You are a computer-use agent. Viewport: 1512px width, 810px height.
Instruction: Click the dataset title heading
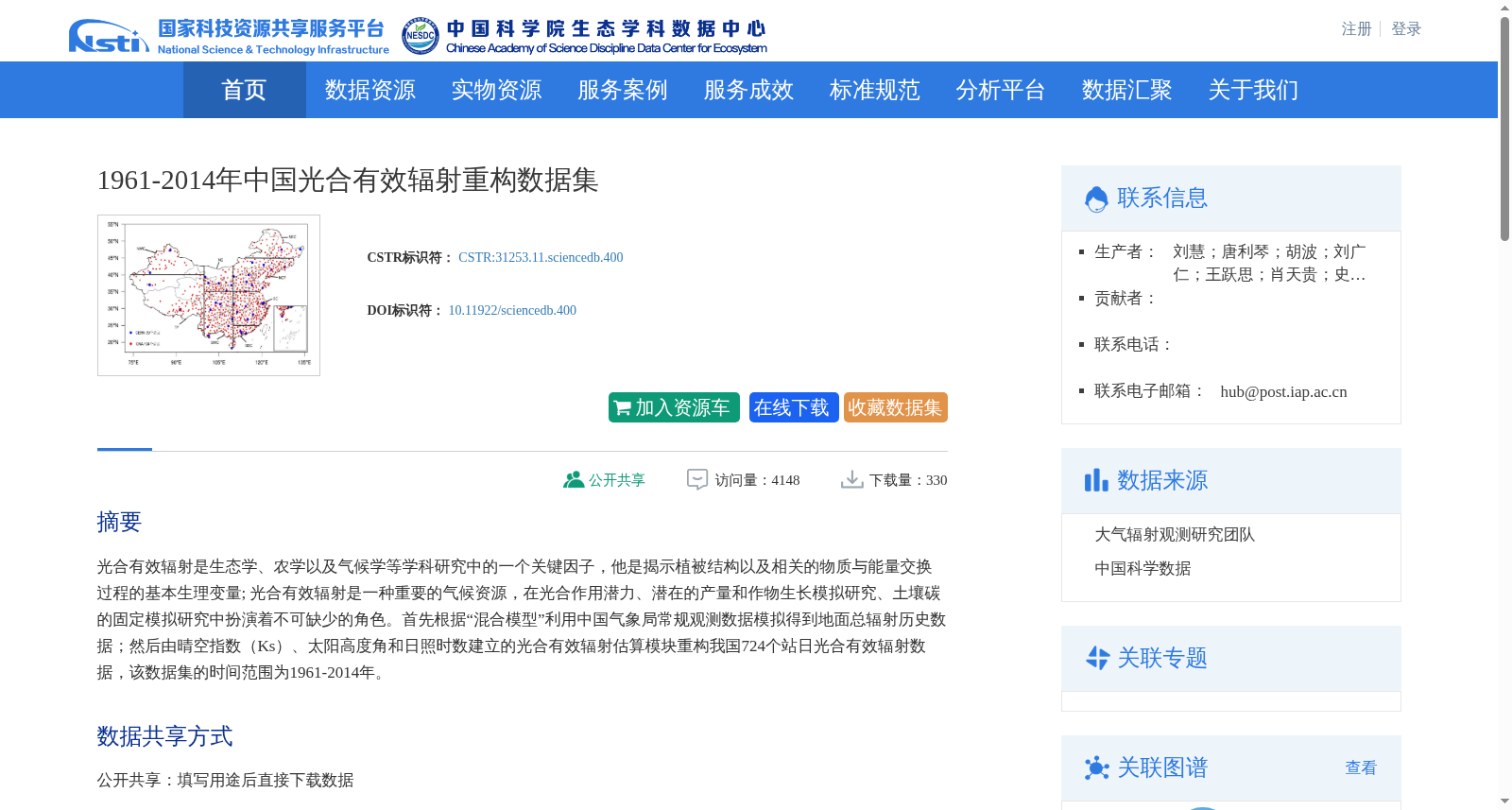click(348, 181)
